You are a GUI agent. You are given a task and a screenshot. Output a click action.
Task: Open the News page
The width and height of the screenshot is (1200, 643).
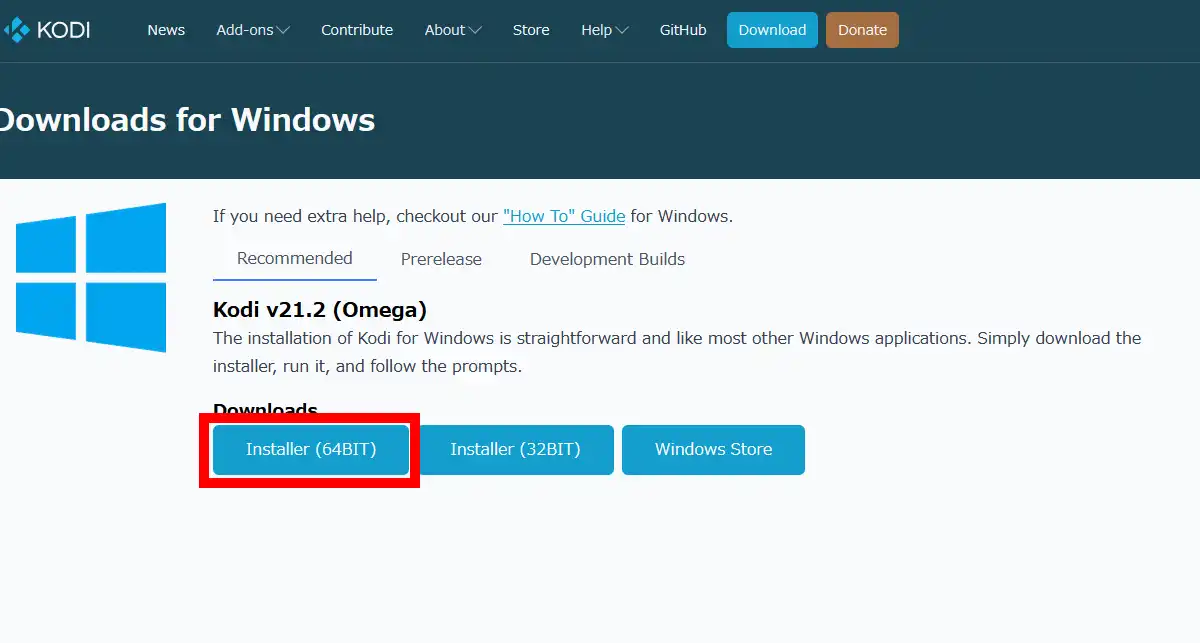[166, 30]
